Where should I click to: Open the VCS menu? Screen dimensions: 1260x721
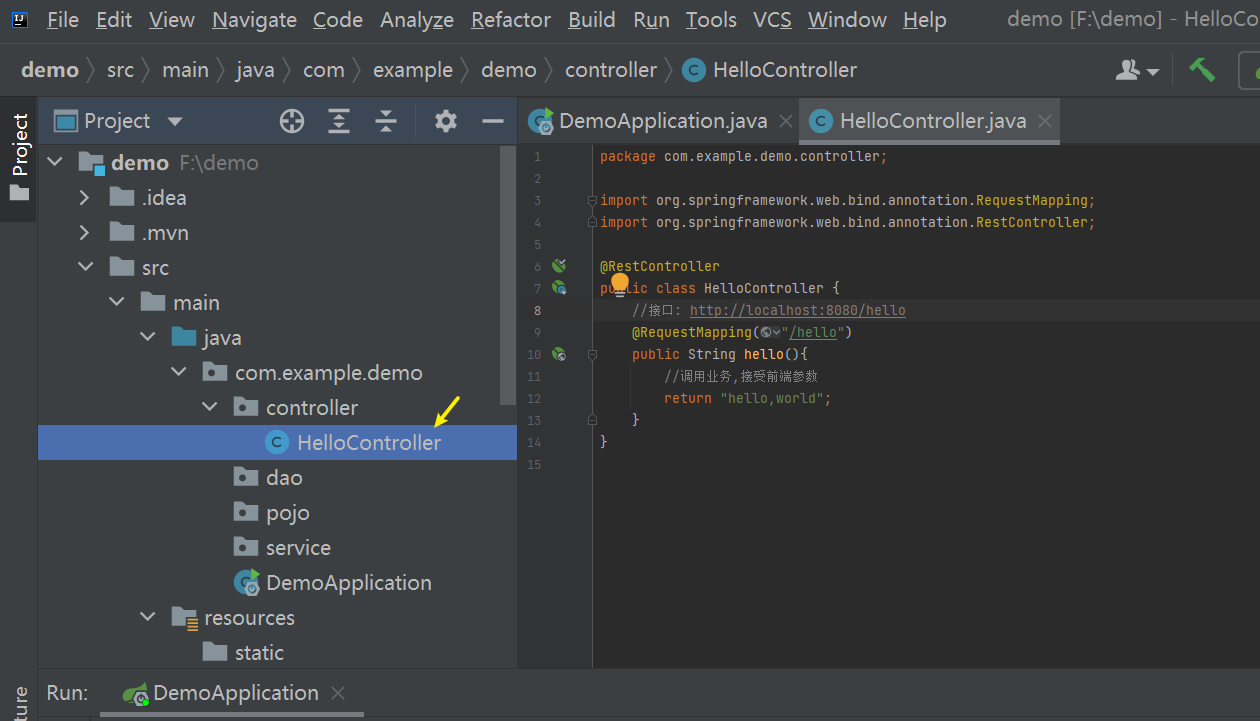(772, 20)
